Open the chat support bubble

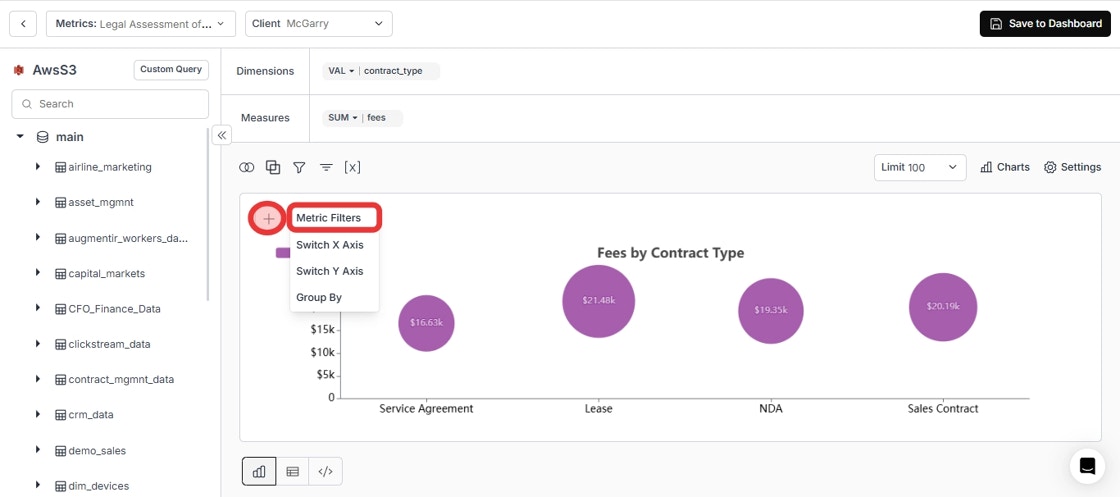[x=1087, y=466]
